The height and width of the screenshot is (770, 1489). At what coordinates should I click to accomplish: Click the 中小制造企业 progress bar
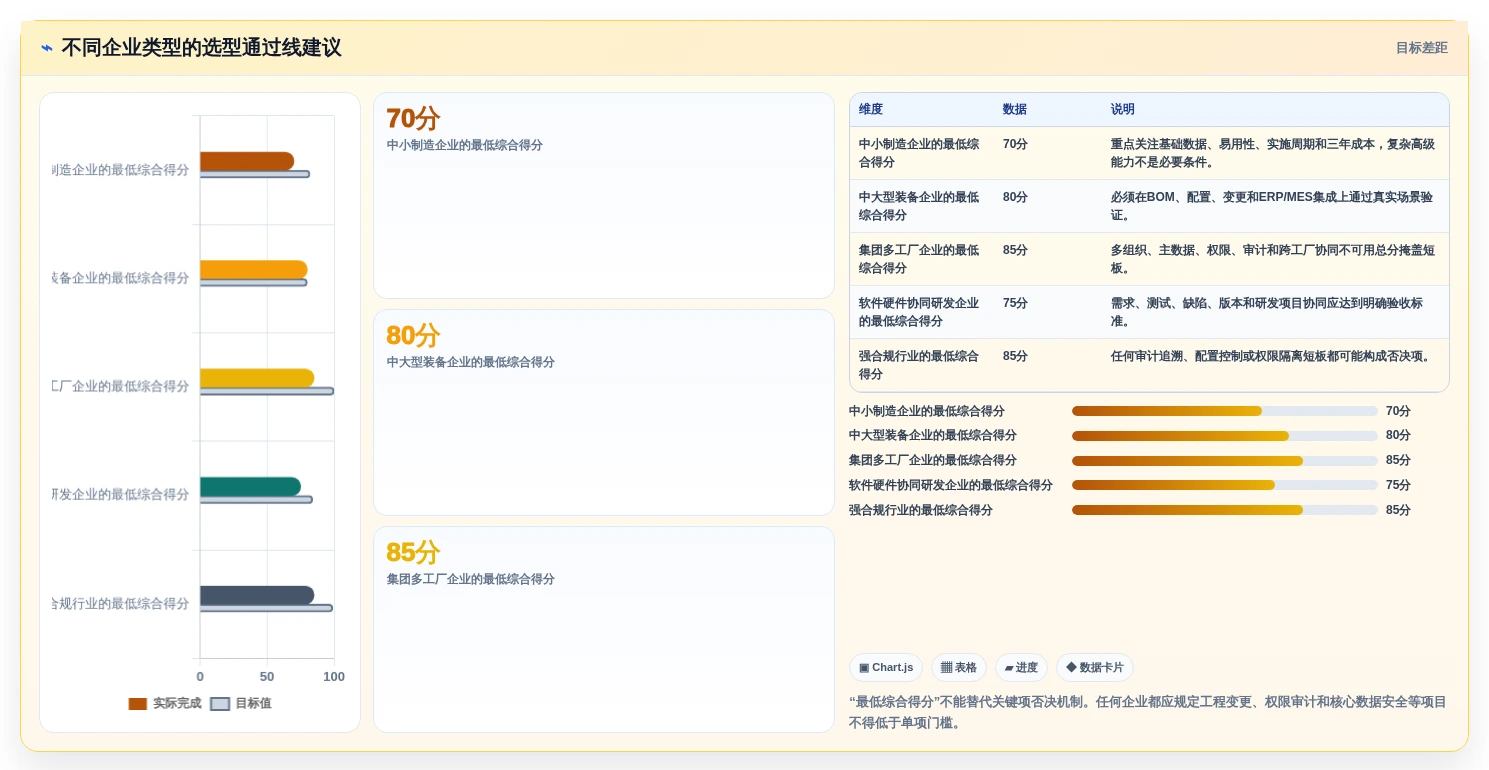point(1225,411)
